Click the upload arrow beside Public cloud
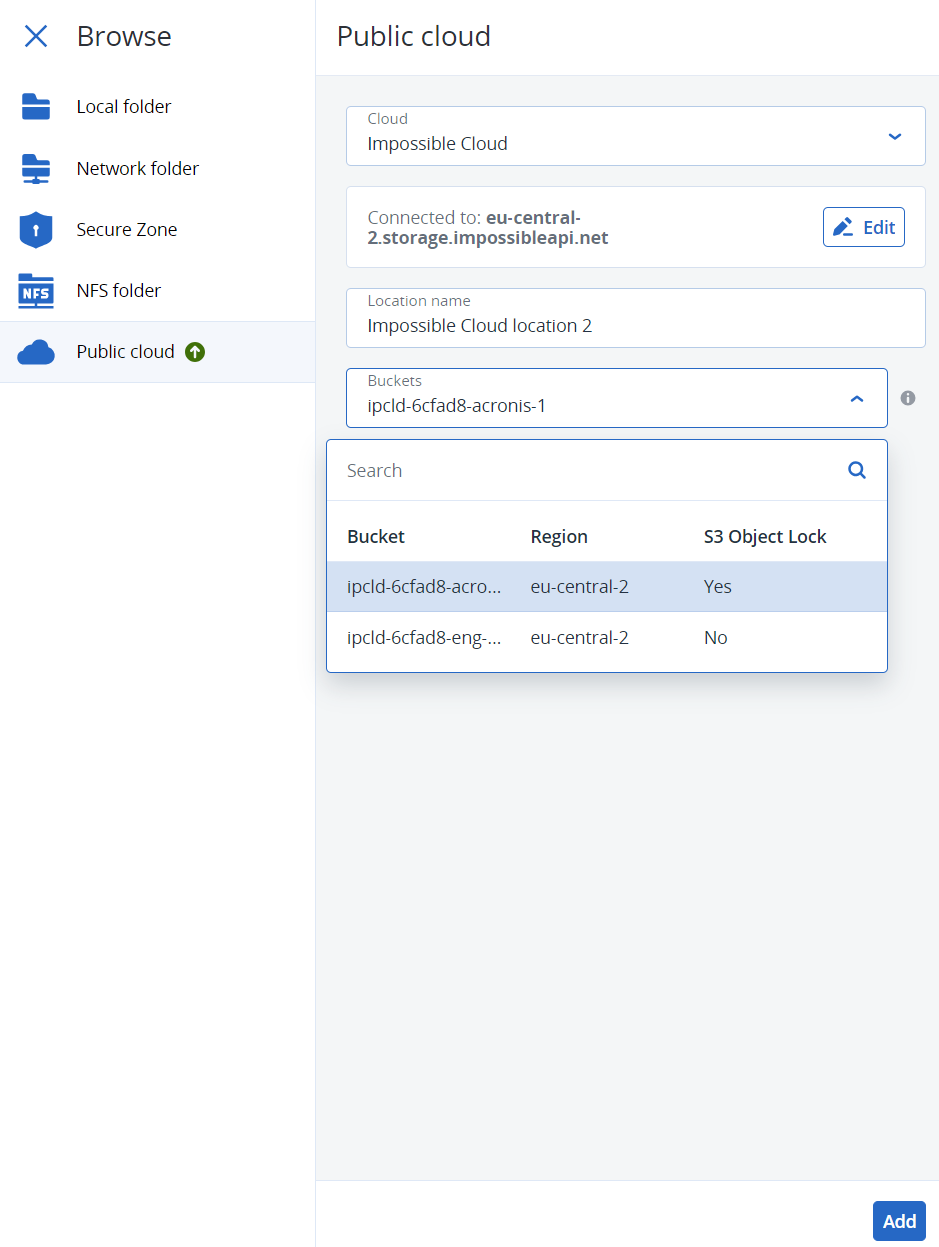Image resolution: width=939 pixels, height=1247 pixels. (195, 352)
